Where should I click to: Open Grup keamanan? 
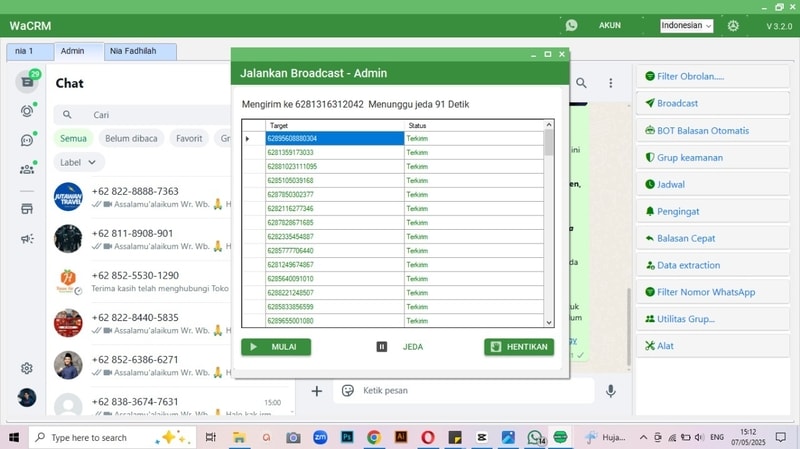pyautogui.click(x=713, y=158)
